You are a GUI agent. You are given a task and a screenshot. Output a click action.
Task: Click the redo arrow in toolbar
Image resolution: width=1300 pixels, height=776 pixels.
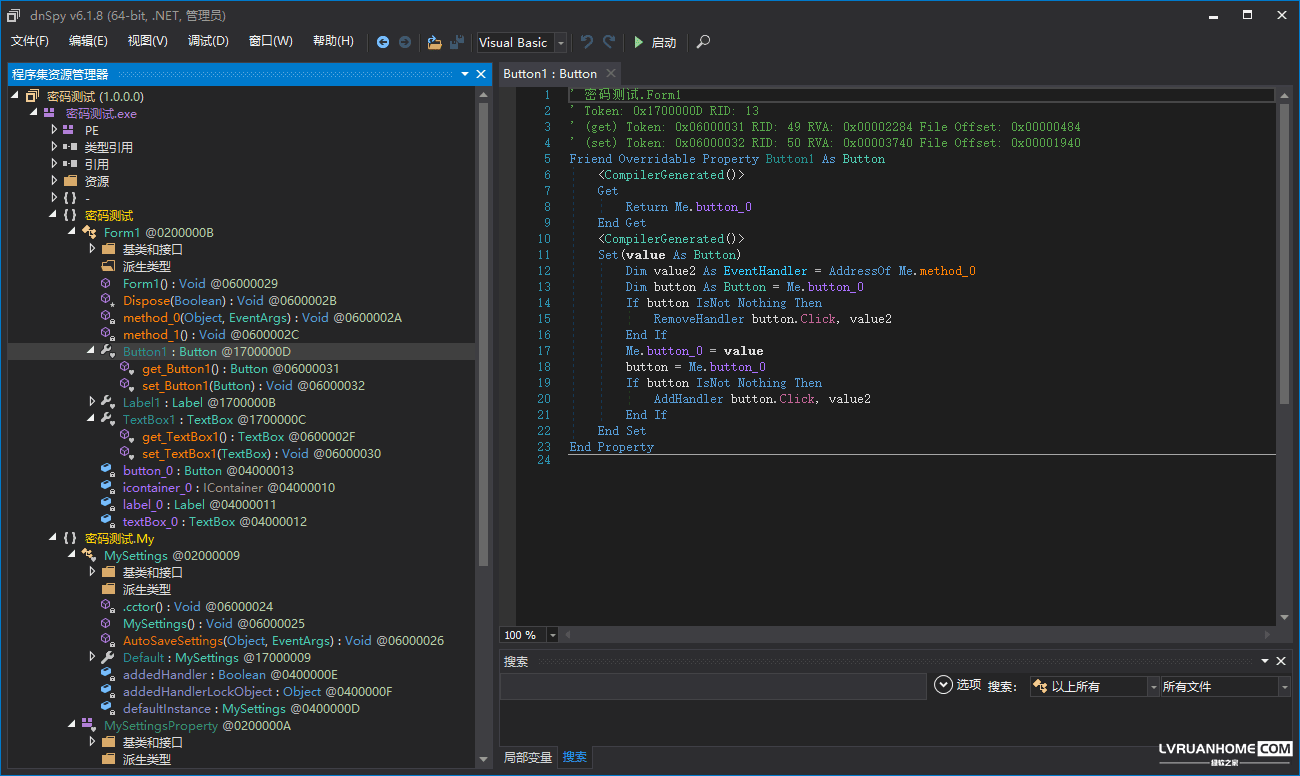[x=609, y=42]
